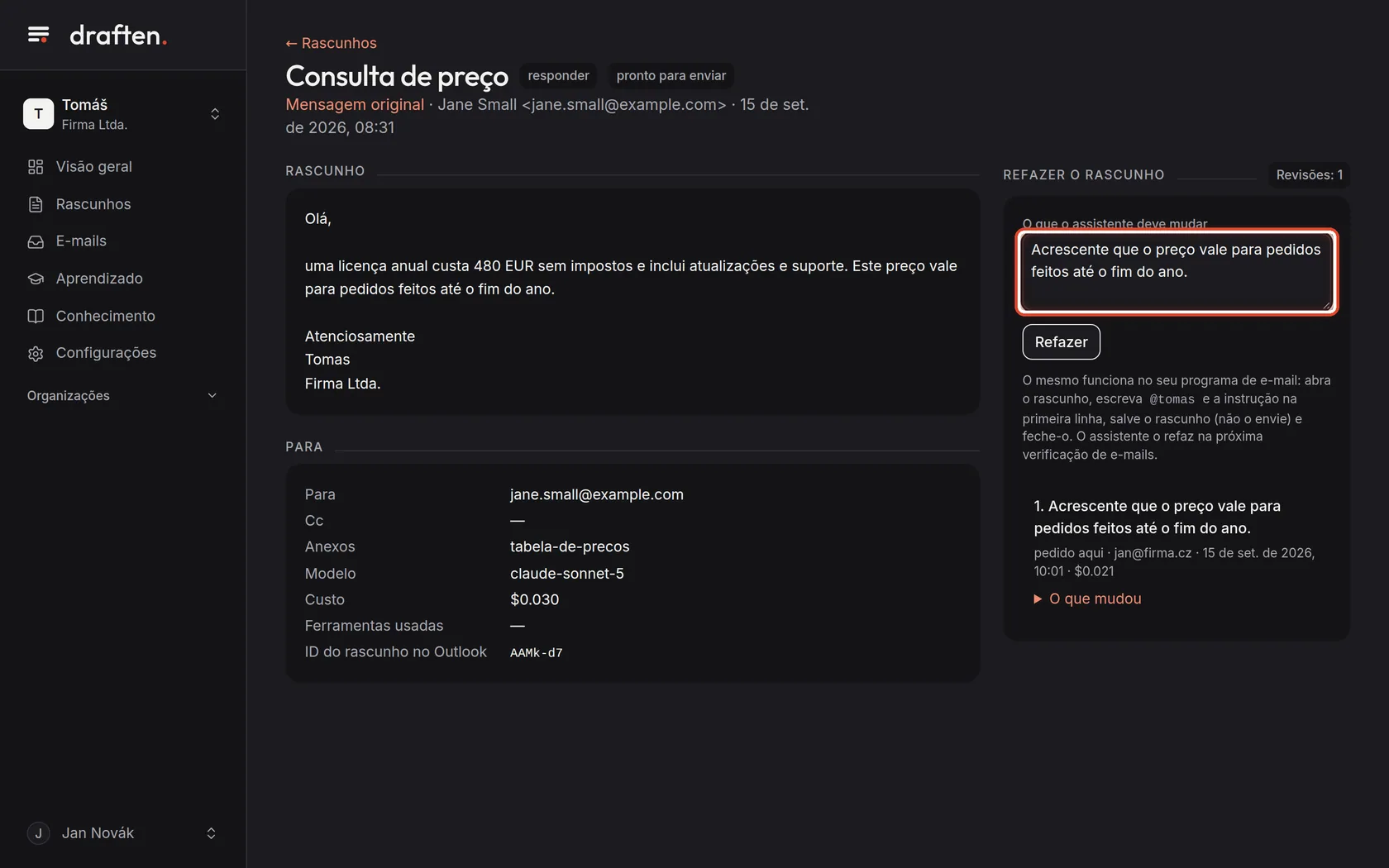This screenshot has width=1389, height=868.
Task: Click the Outlook draft ID 'AAMk-d7'
Action: pyautogui.click(x=536, y=653)
